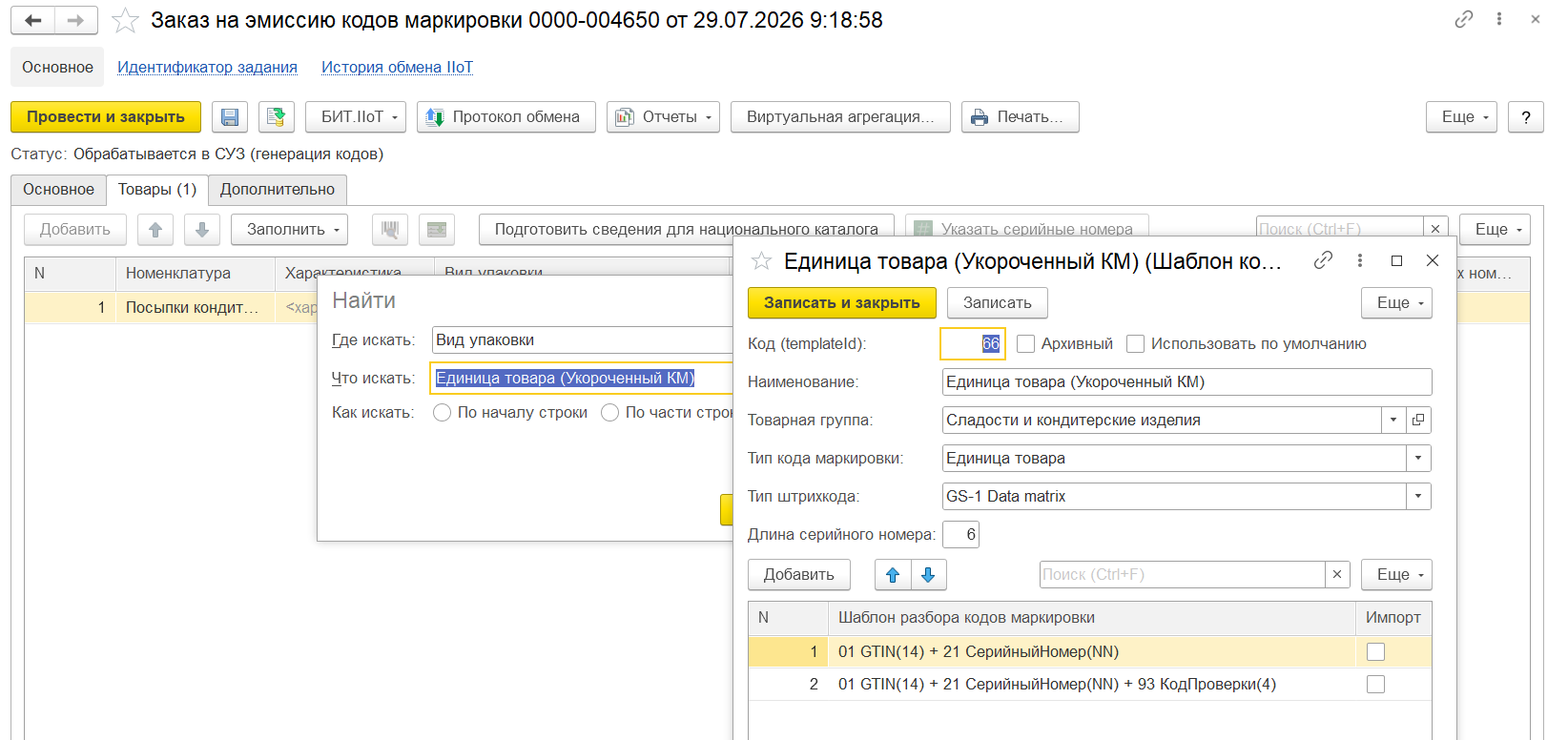Image resolution: width=1568 pixels, height=740 pixels.
Task: Switch to the Дополнительно tab
Action: point(278,190)
